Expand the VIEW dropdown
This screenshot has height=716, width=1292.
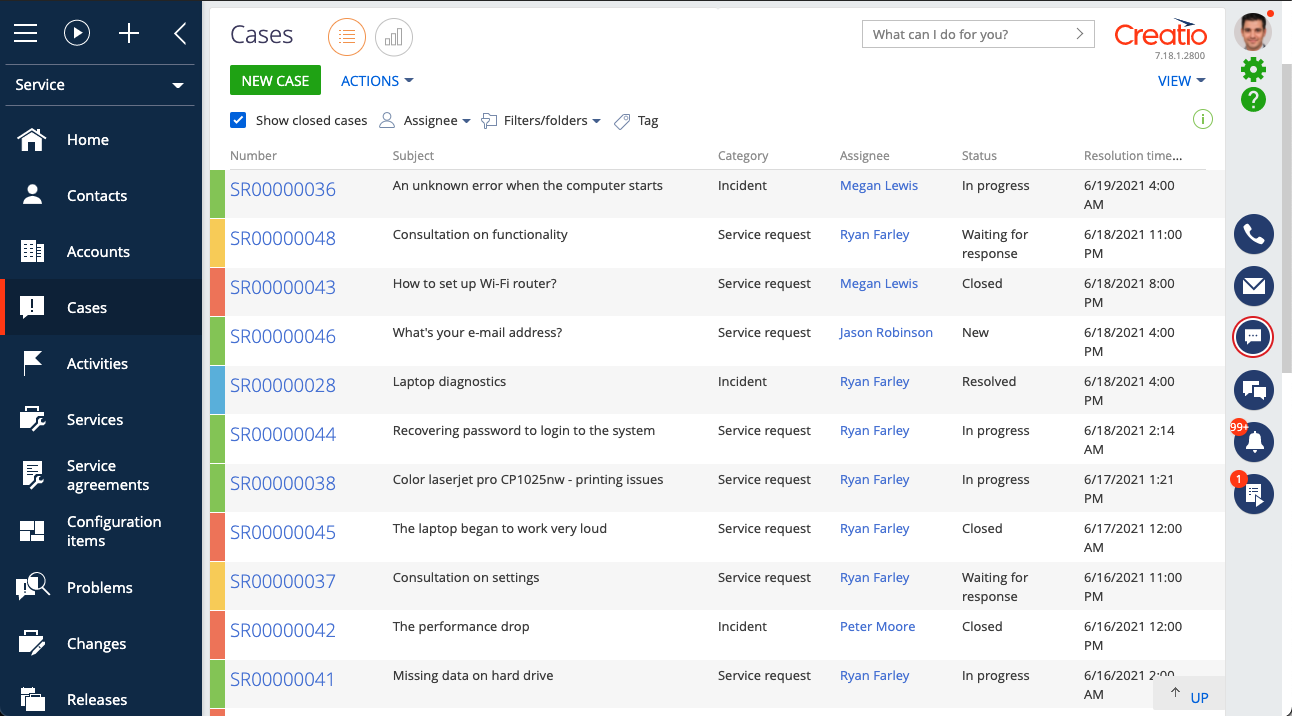click(x=1180, y=81)
